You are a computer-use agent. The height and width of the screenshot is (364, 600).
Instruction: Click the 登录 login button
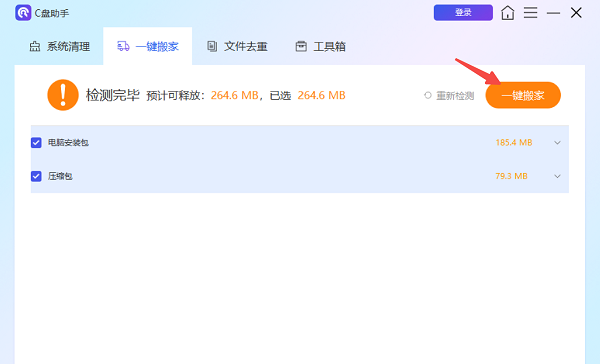point(463,13)
